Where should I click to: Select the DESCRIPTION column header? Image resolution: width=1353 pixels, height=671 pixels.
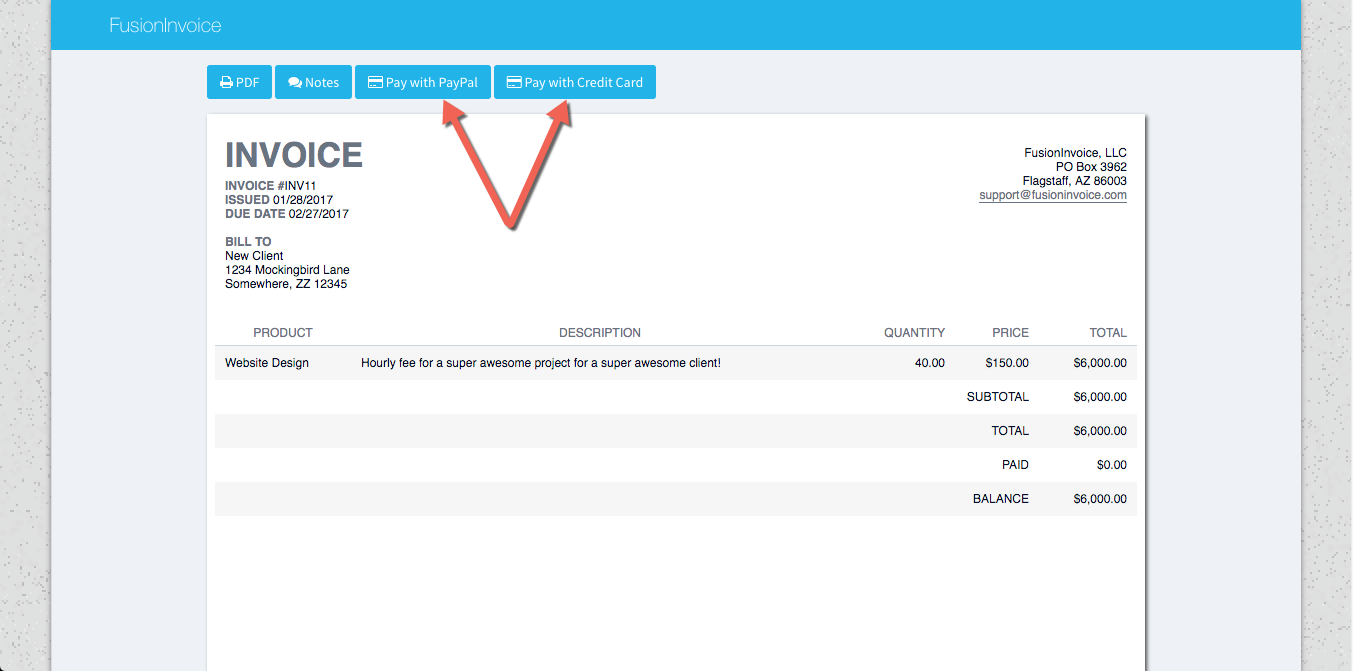(x=599, y=333)
